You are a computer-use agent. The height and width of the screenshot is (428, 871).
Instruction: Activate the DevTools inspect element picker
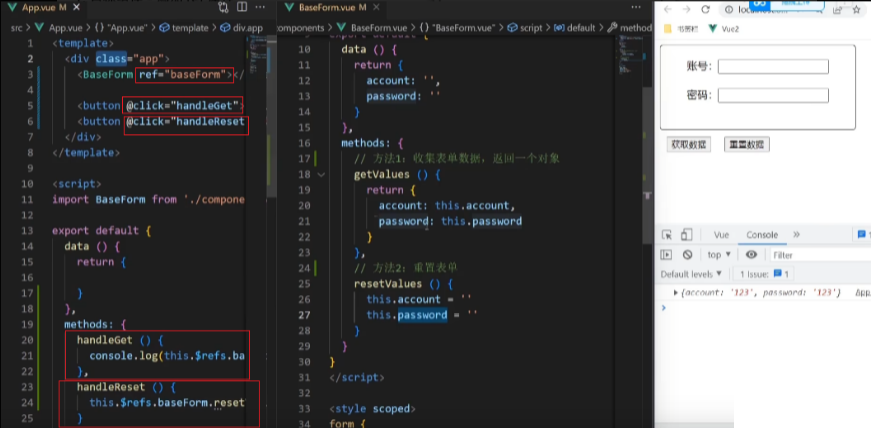(x=667, y=235)
